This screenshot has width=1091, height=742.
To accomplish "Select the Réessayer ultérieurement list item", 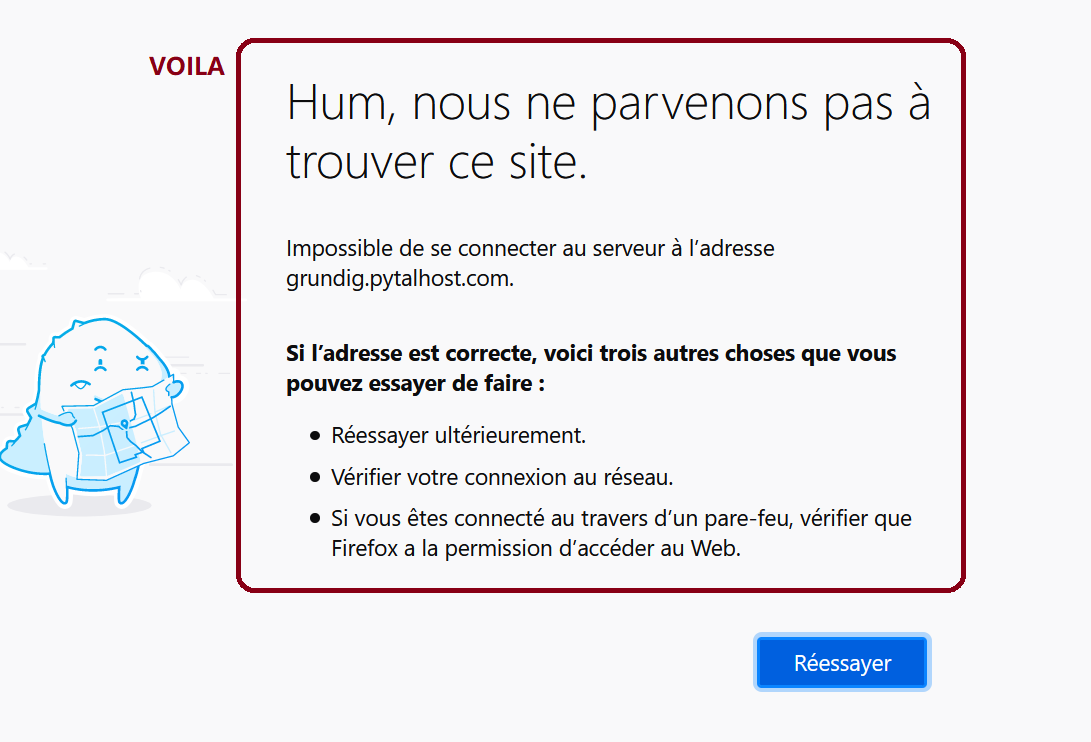I will pyautogui.click(x=459, y=436).
